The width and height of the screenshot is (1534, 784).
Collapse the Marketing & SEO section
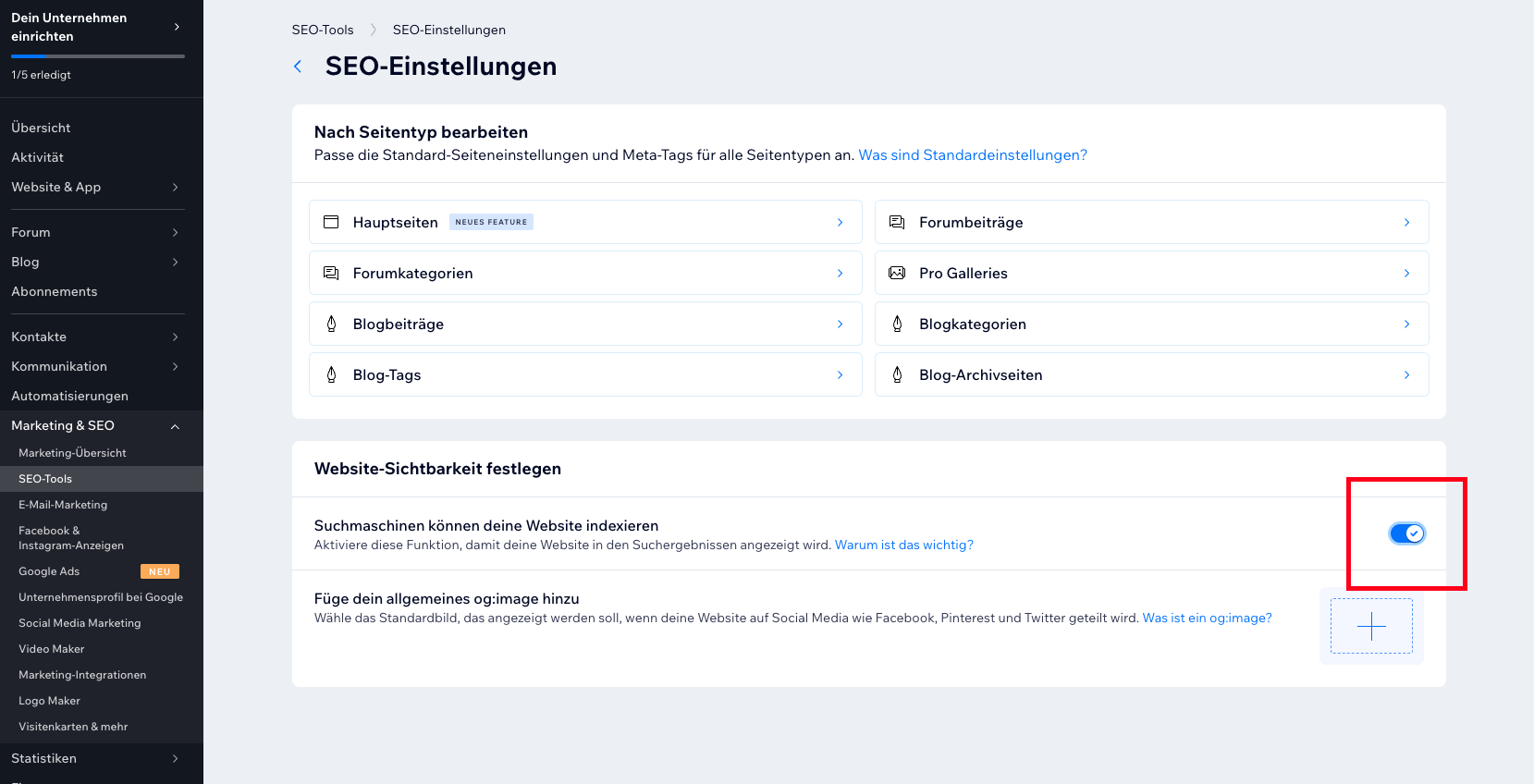[175, 426]
